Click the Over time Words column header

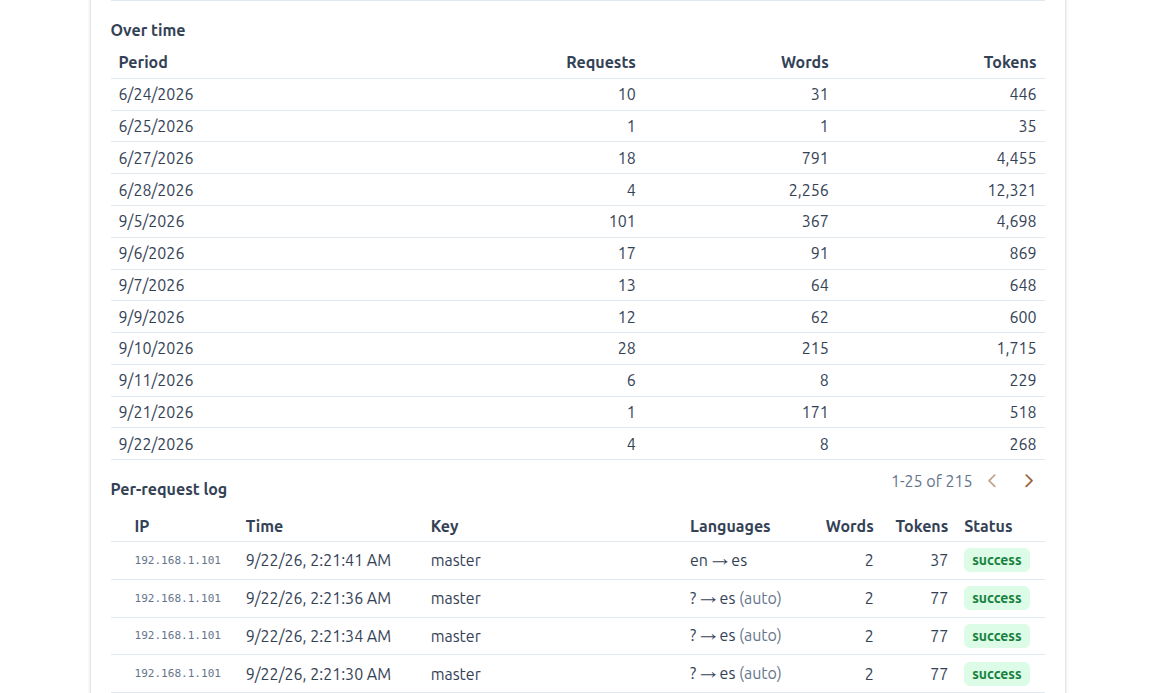(x=804, y=63)
